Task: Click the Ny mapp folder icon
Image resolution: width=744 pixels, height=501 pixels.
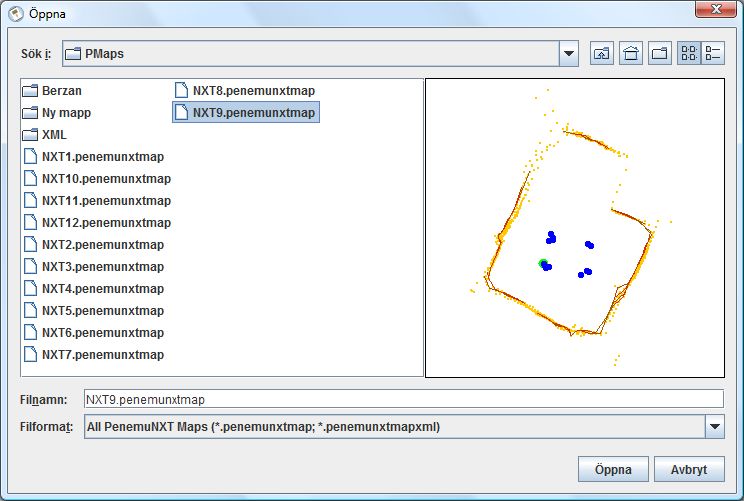Action: [x=30, y=112]
